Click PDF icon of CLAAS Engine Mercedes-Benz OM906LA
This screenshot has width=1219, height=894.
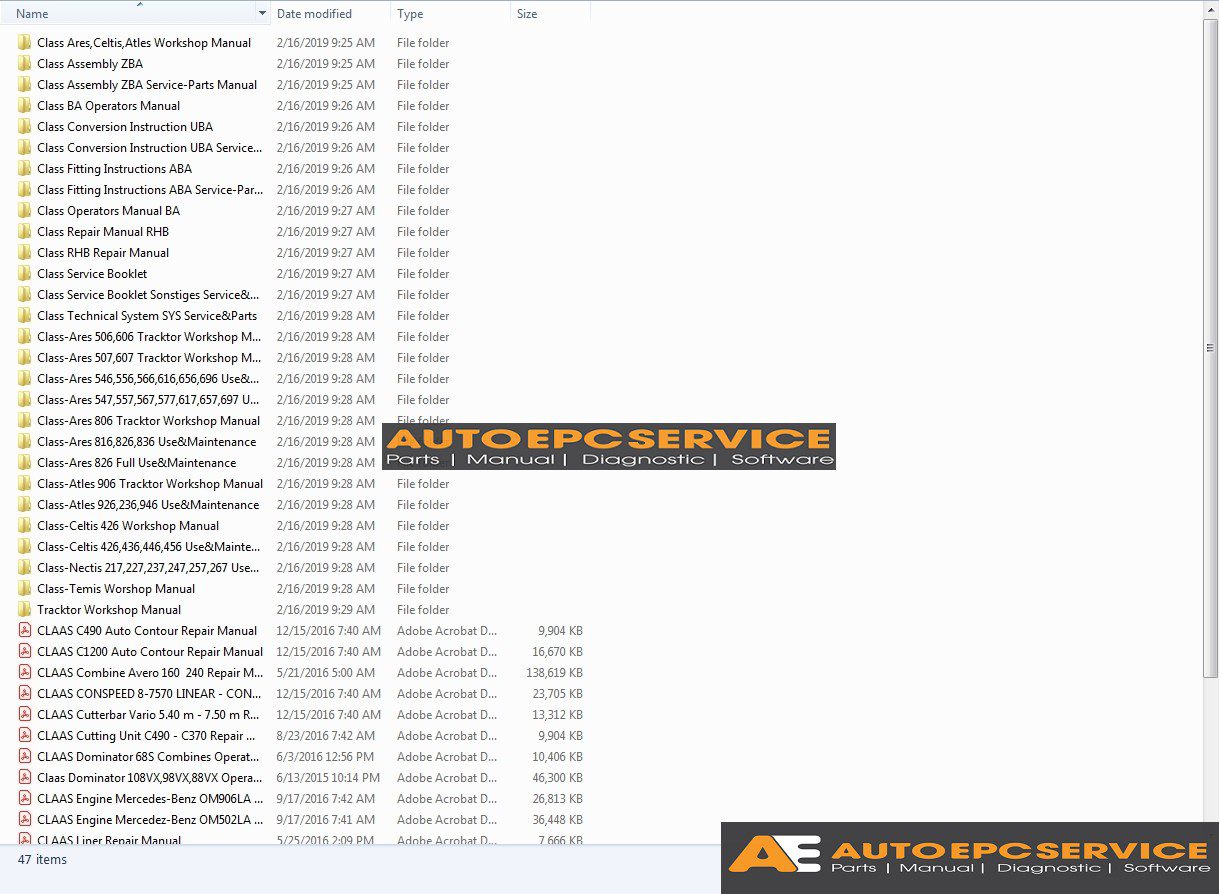24,799
